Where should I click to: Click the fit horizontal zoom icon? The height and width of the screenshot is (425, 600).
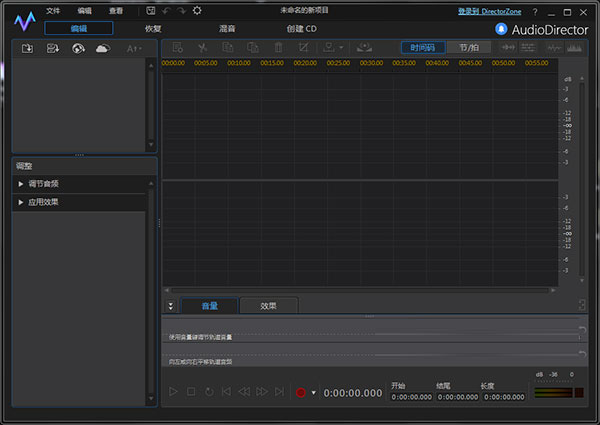(508, 48)
